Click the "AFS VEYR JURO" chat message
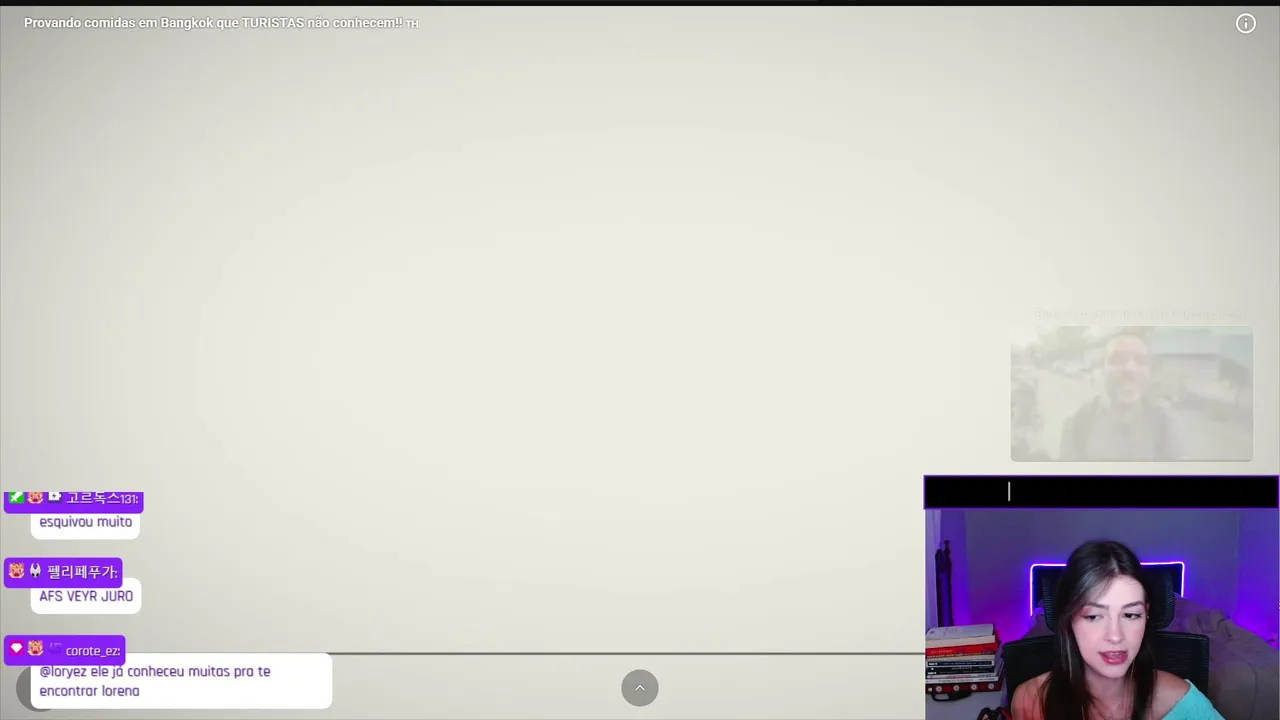Screen dimensions: 1280x720 (86, 596)
